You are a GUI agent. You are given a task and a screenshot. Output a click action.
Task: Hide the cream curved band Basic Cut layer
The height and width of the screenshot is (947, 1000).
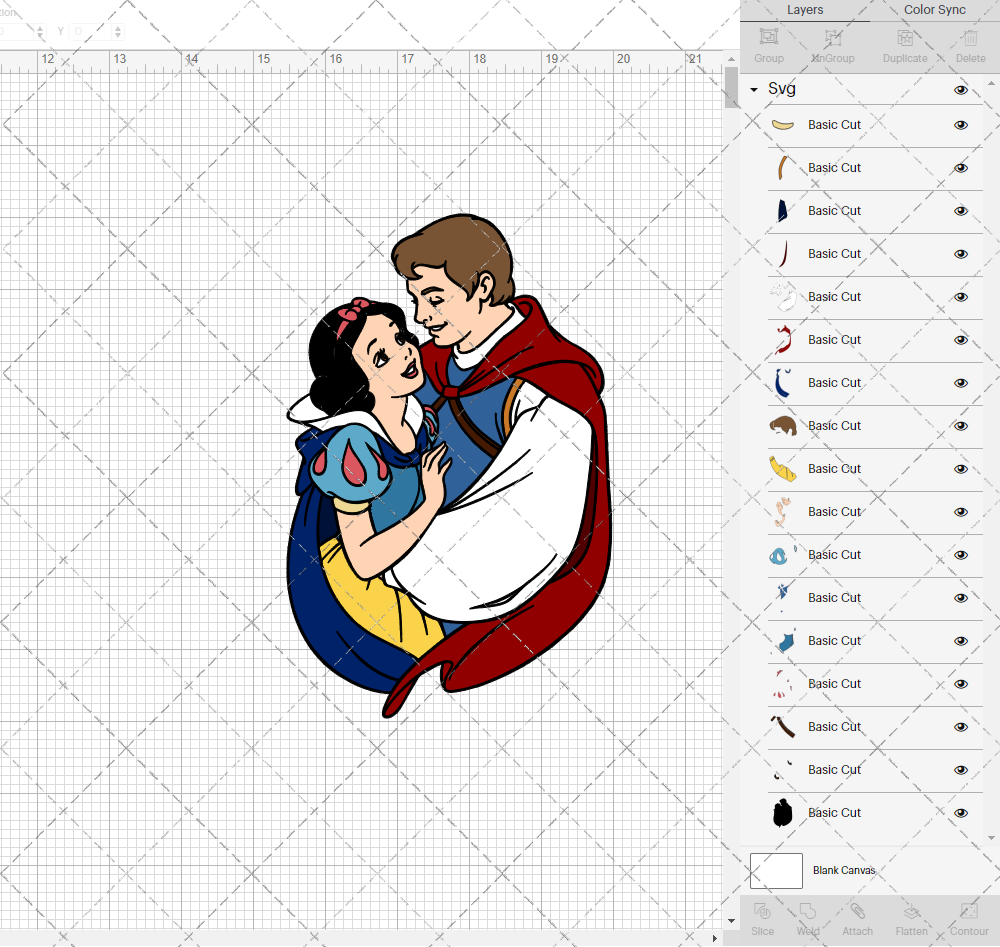click(960, 125)
